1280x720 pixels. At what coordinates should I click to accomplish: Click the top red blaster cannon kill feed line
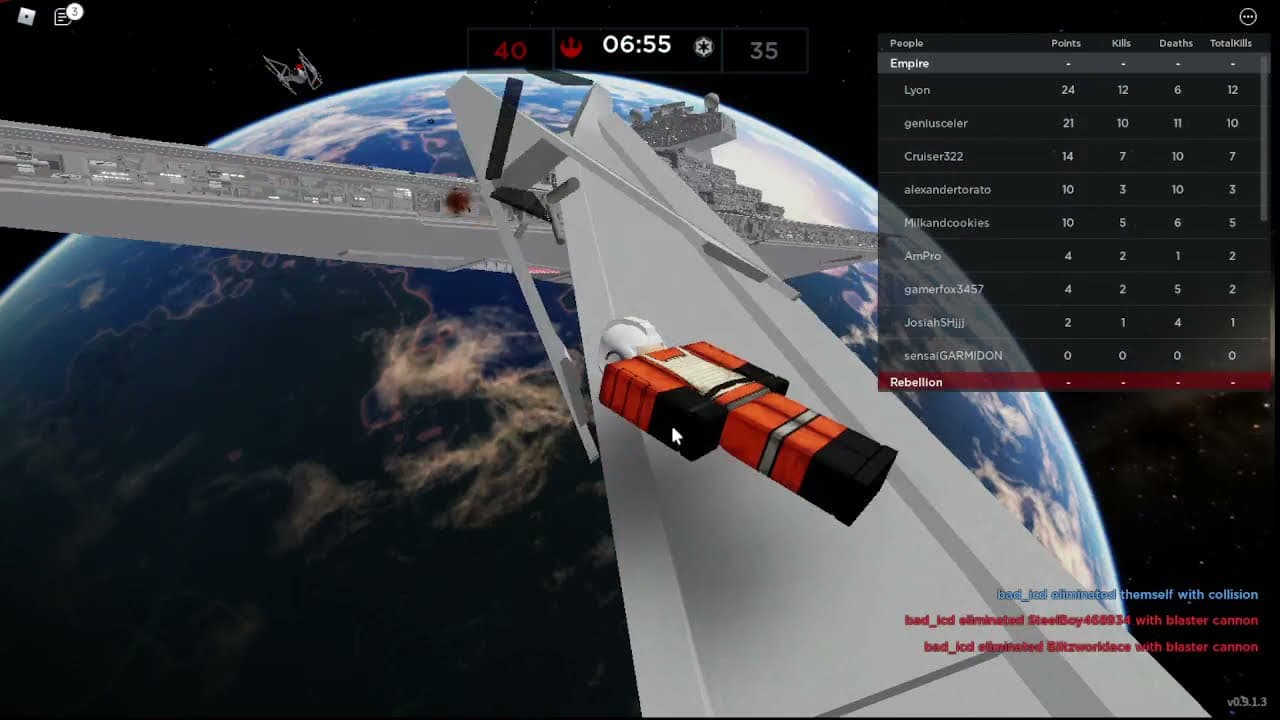(x=1081, y=620)
